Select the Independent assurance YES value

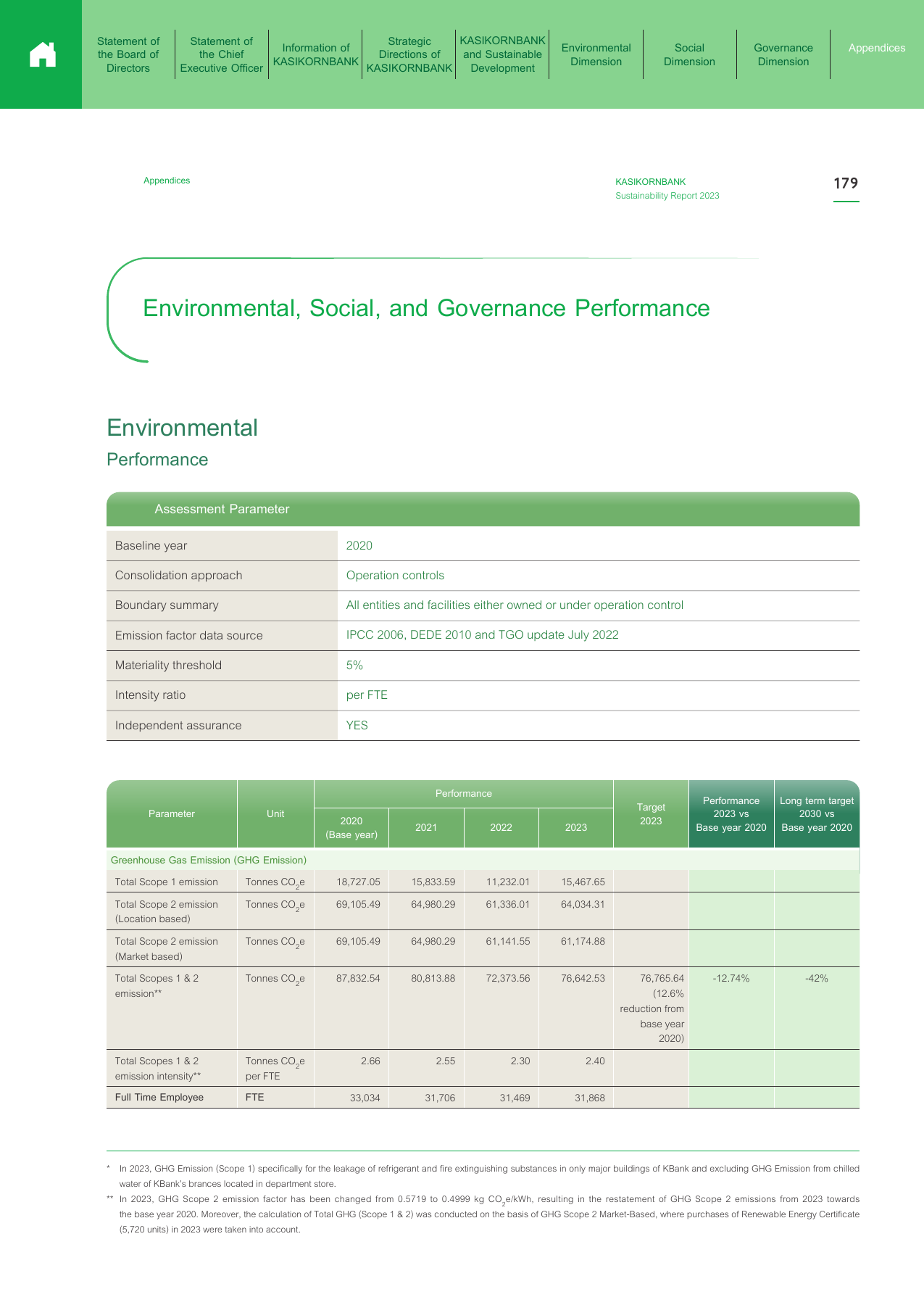[x=357, y=725]
